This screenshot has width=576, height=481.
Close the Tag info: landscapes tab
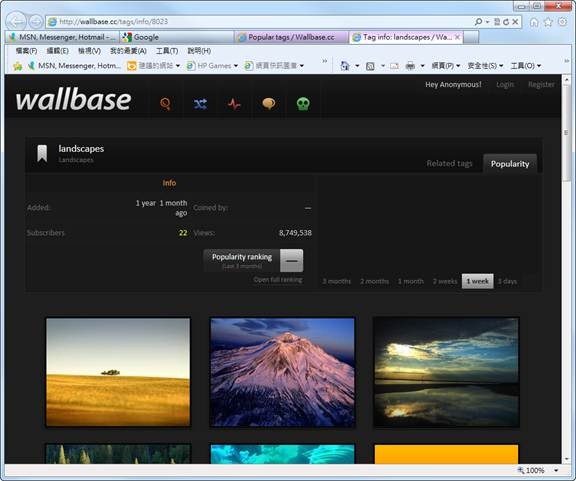pyautogui.click(x=457, y=37)
